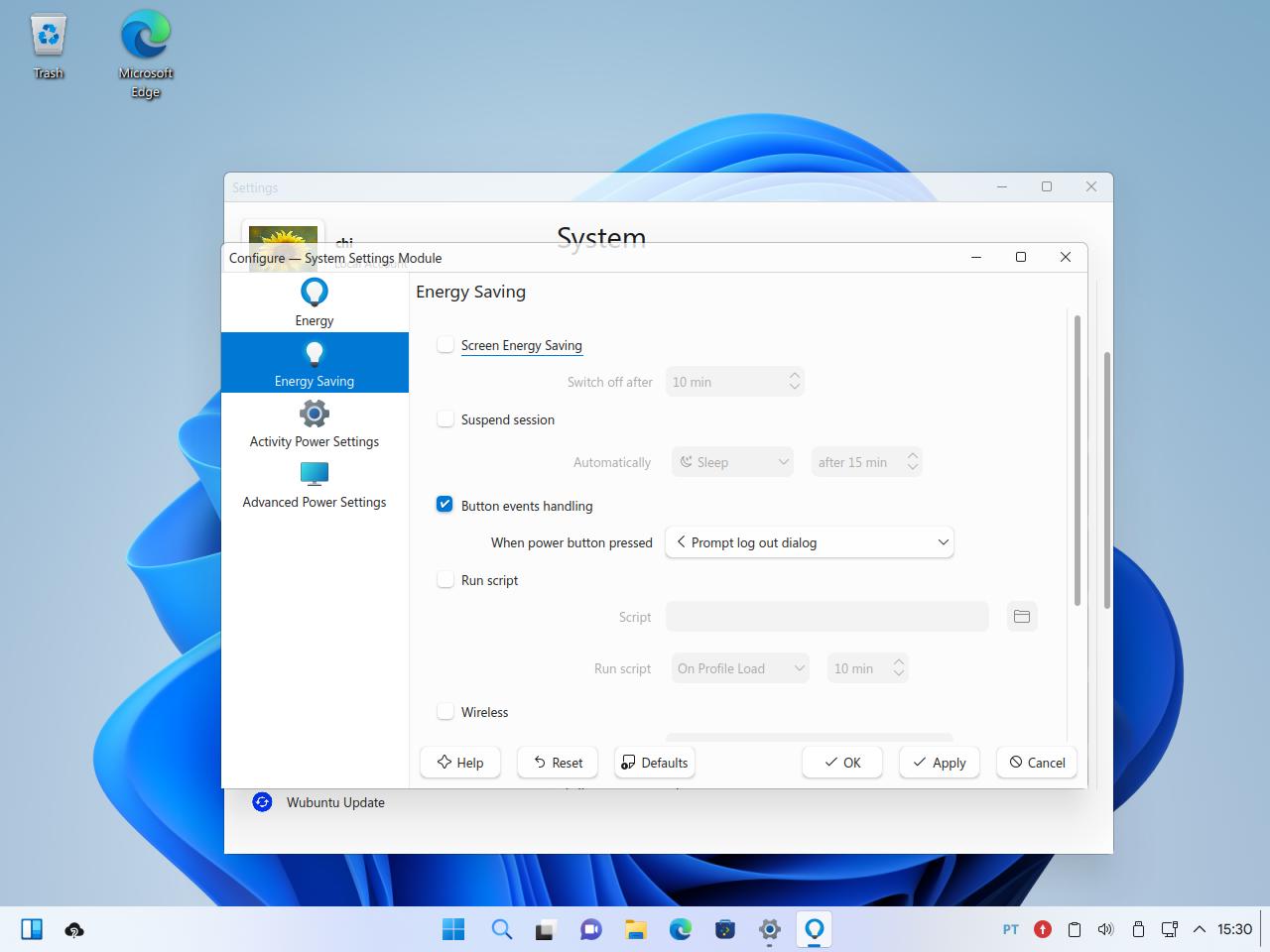Click the Reset button
The image size is (1270, 952).
[558, 763]
